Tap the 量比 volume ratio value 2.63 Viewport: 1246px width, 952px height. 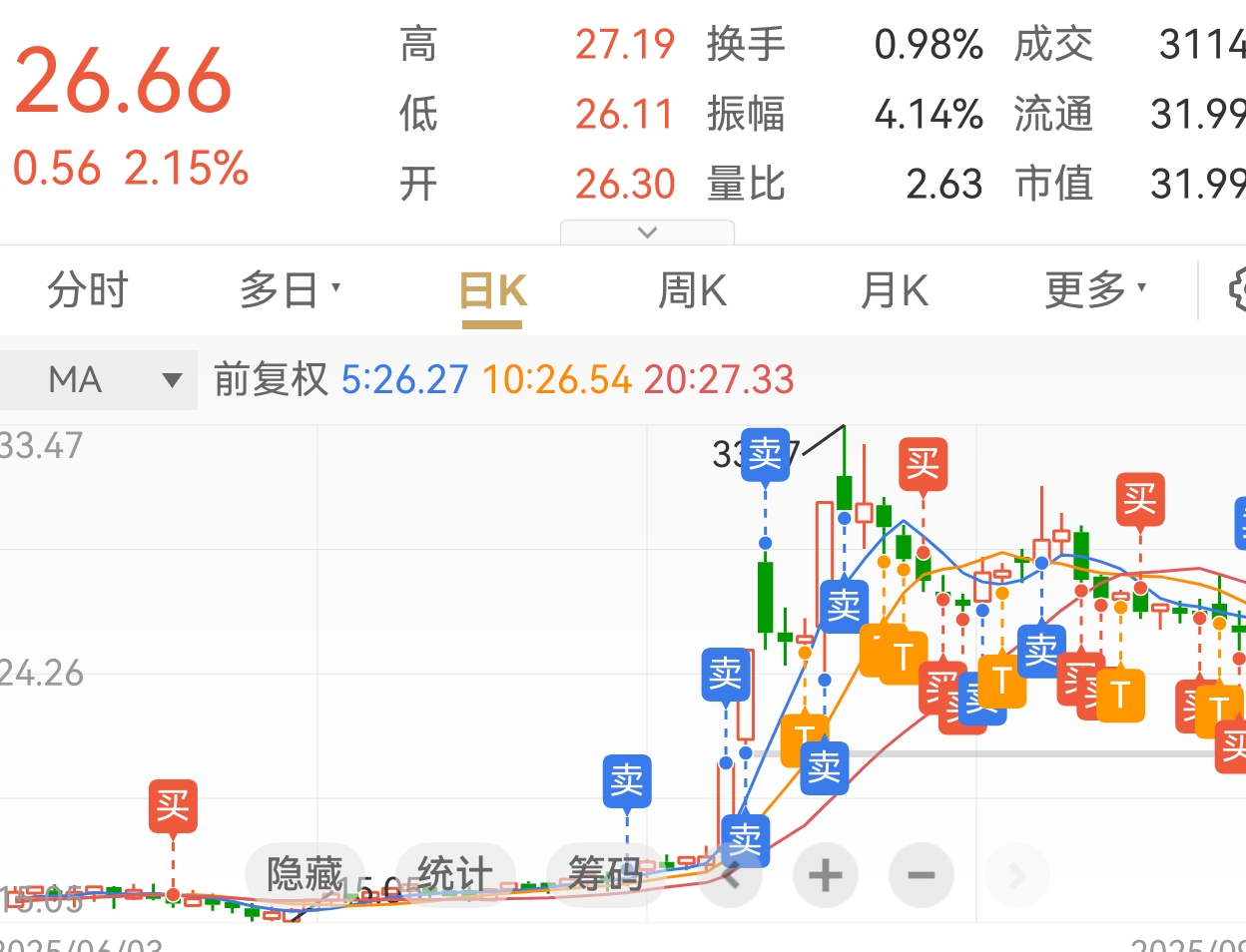[x=944, y=185]
